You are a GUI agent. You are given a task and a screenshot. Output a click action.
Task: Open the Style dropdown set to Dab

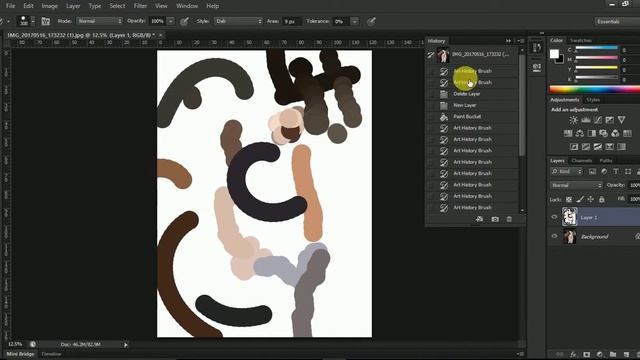[238, 21]
